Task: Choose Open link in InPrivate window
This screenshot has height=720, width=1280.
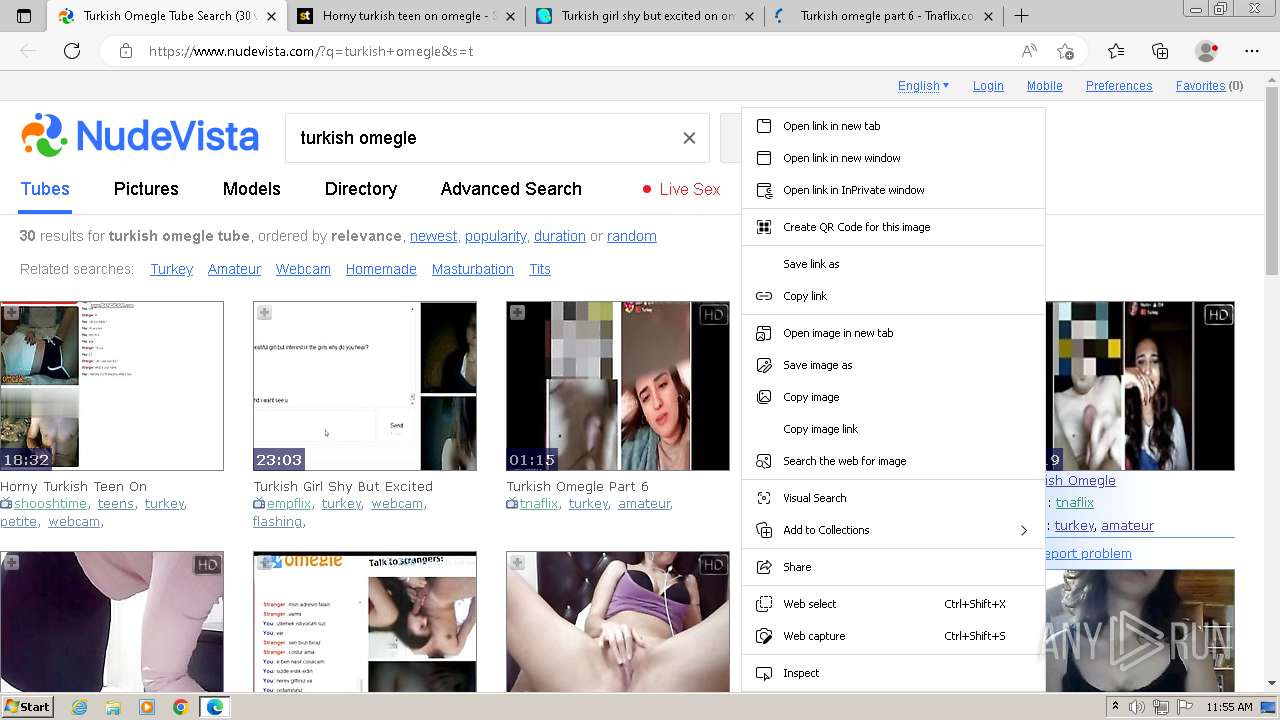Action: tap(893, 190)
